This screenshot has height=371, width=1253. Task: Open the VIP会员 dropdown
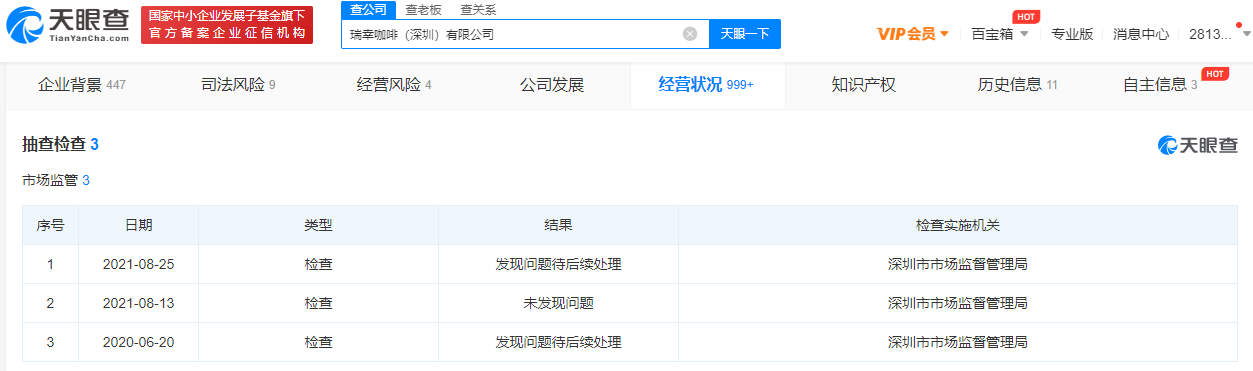[x=913, y=33]
